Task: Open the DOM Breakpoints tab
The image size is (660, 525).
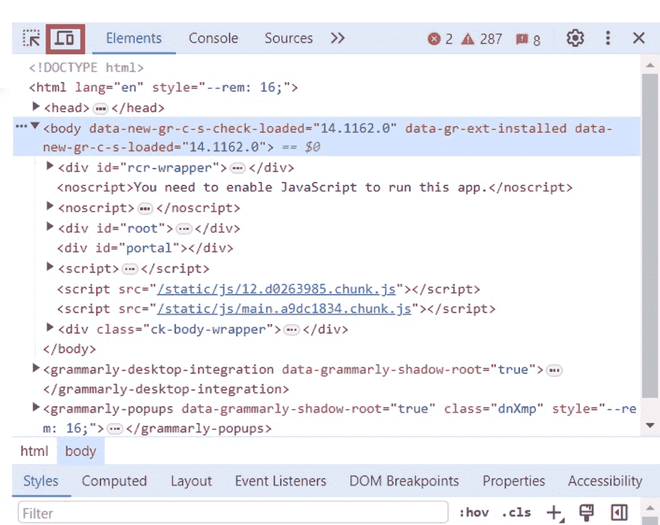Action: 404,481
